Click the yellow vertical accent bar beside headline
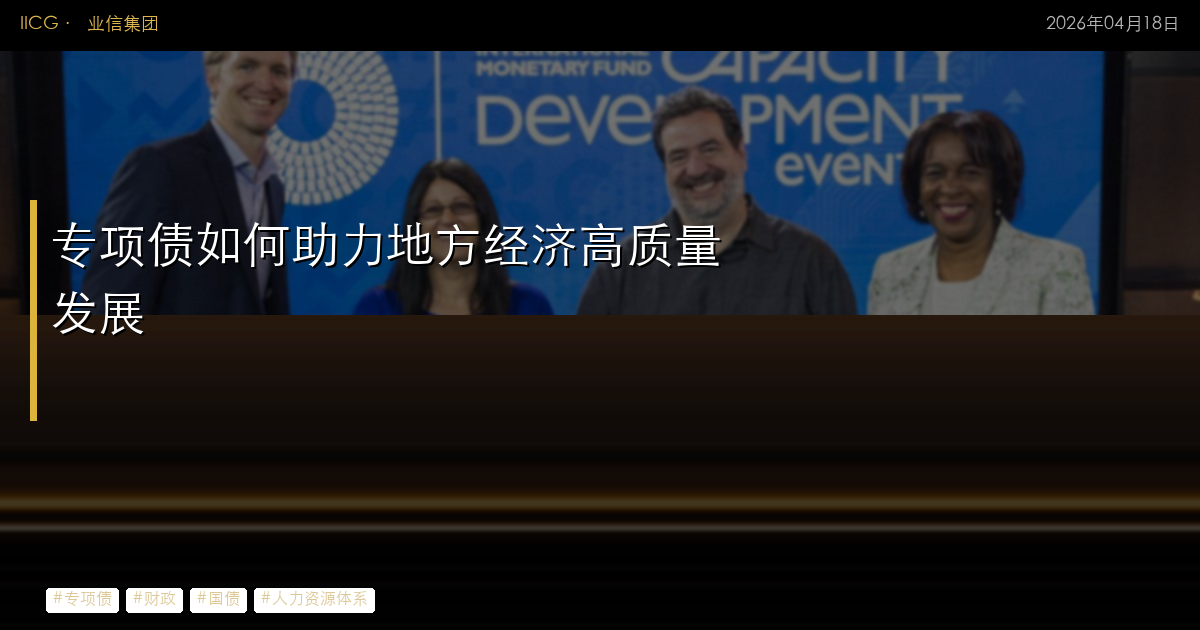Image resolution: width=1200 pixels, height=630 pixels. (x=33, y=310)
